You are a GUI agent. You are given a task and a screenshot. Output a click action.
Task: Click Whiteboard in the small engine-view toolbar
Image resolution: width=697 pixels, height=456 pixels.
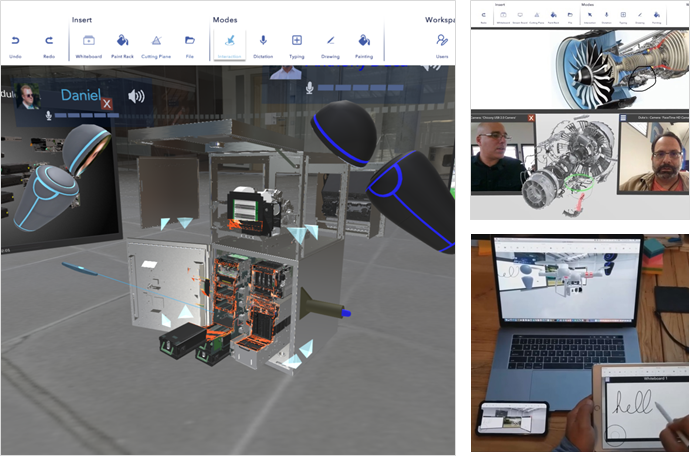[x=503, y=17]
